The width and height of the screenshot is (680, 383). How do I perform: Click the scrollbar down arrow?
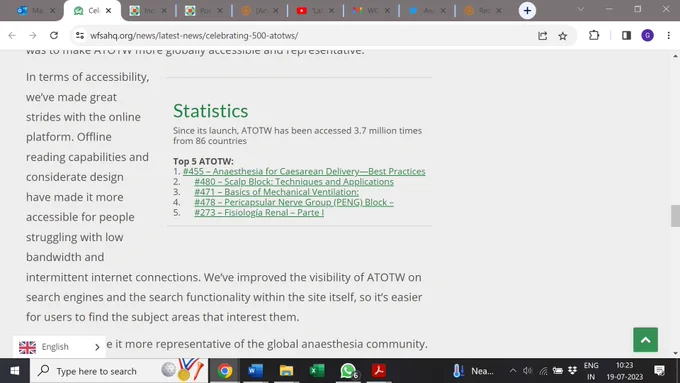(x=675, y=353)
